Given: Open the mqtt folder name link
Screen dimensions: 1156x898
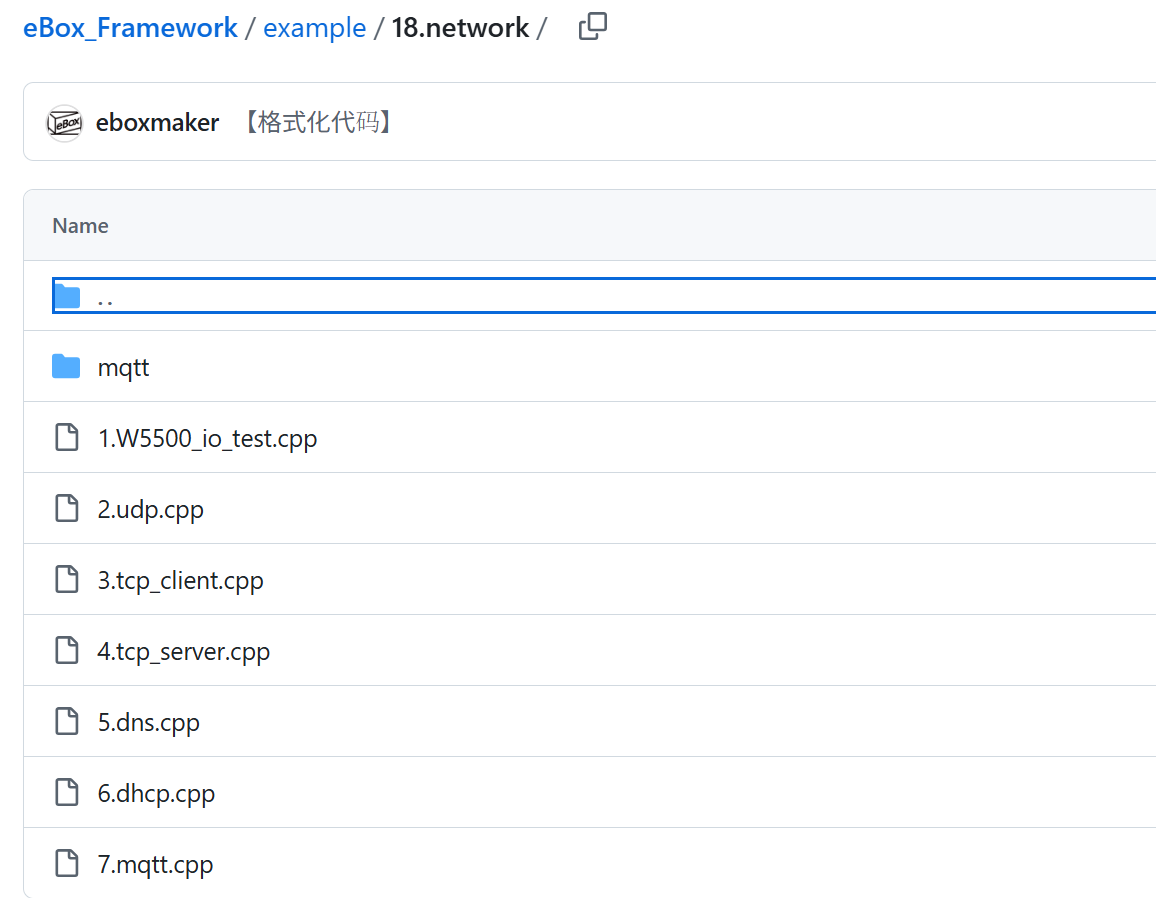Looking at the screenshot, I should [x=123, y=367].
